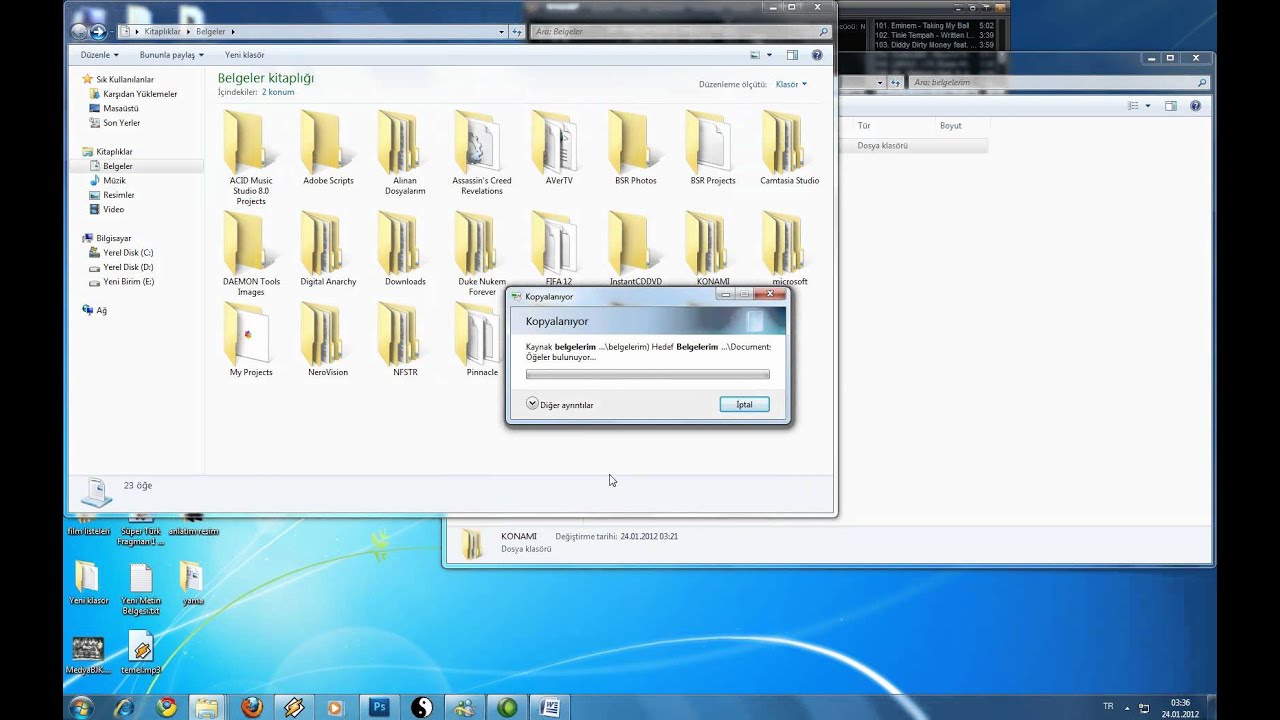Screen dimensions: 1280x720
Task: Sort by Tür column in background window
Action: coord(864,126)
